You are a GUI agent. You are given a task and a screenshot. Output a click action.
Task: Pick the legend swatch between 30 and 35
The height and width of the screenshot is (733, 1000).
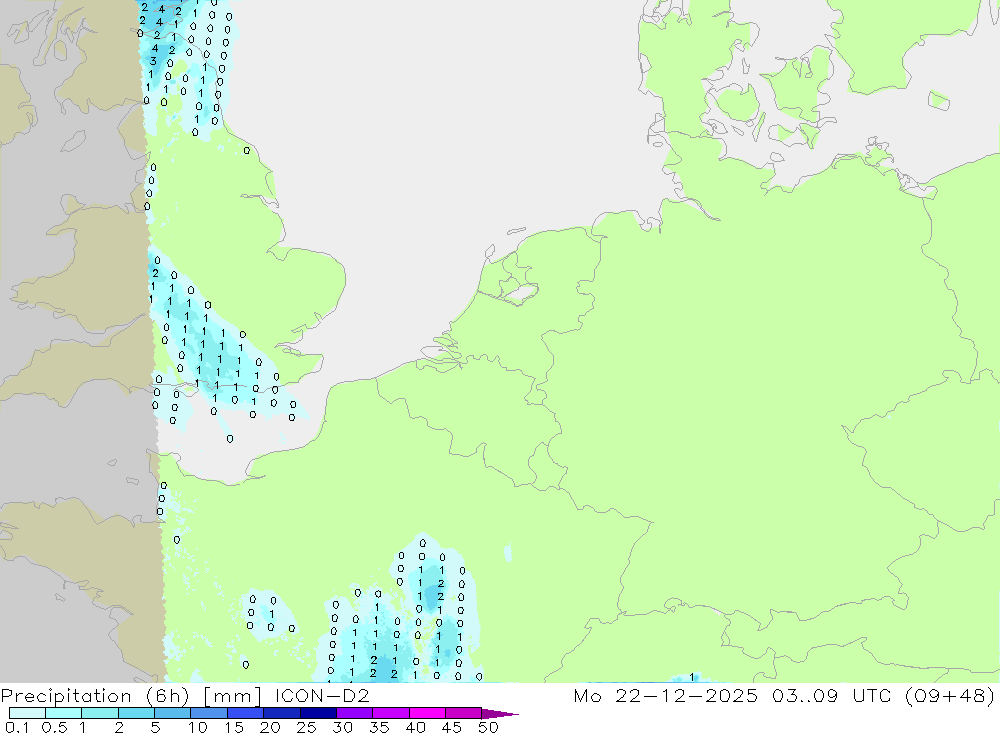[355, 713]
